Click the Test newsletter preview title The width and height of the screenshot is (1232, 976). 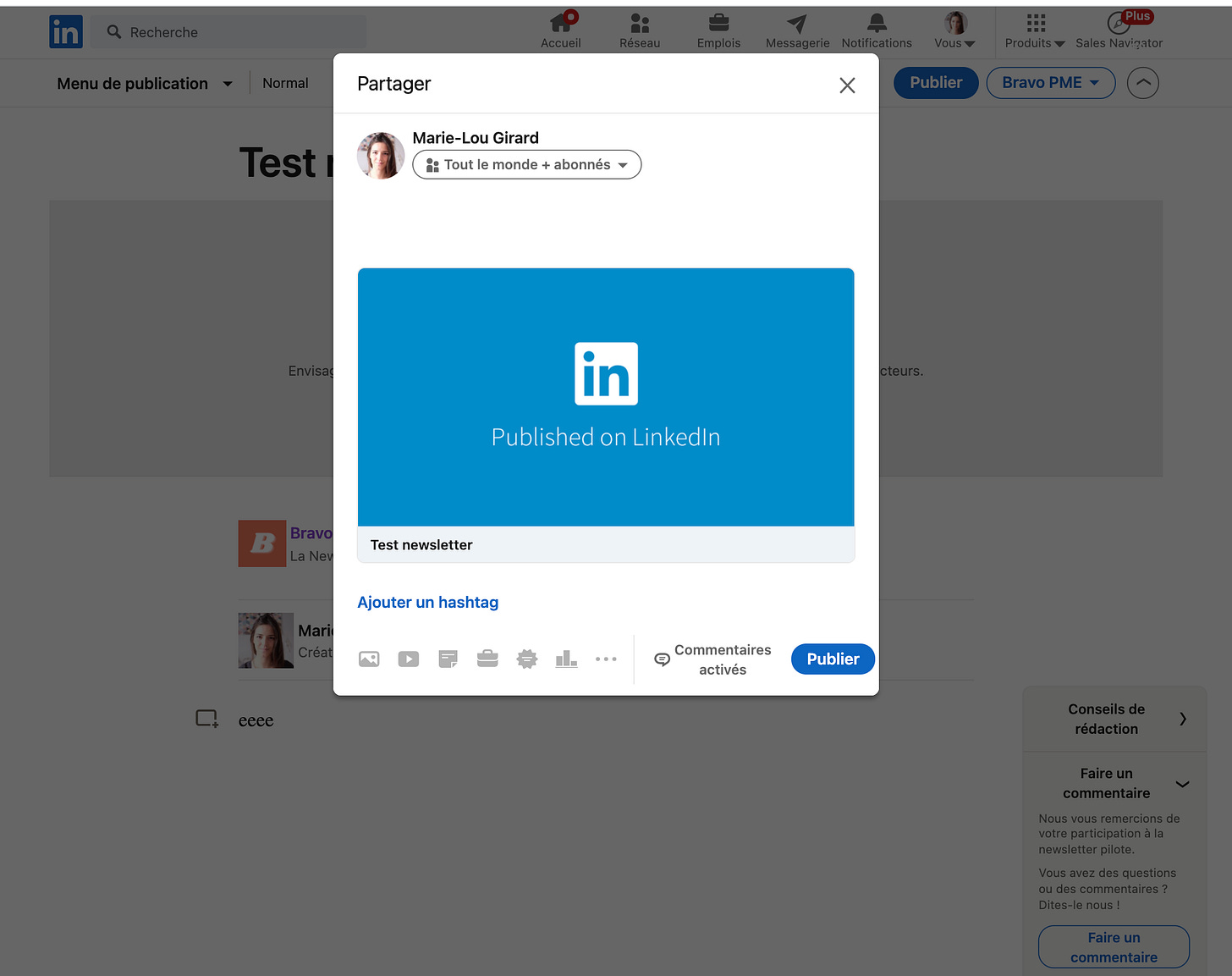421,545
